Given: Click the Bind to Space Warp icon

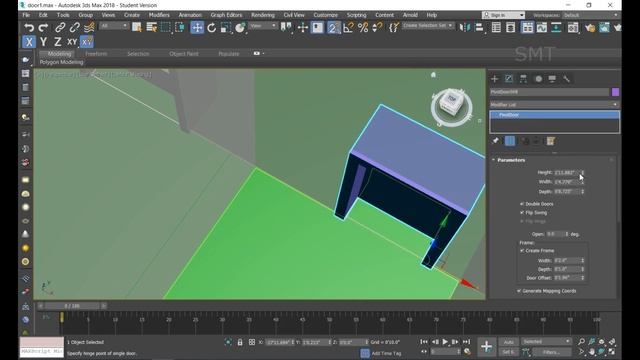Looking at the screenshot, I should coord(89,27).
